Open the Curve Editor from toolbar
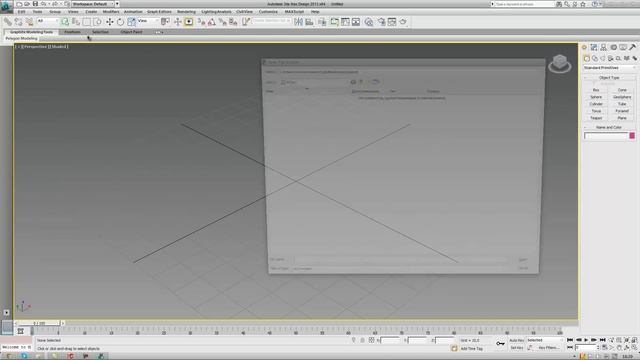640x360 pixels. coord(345,22)
